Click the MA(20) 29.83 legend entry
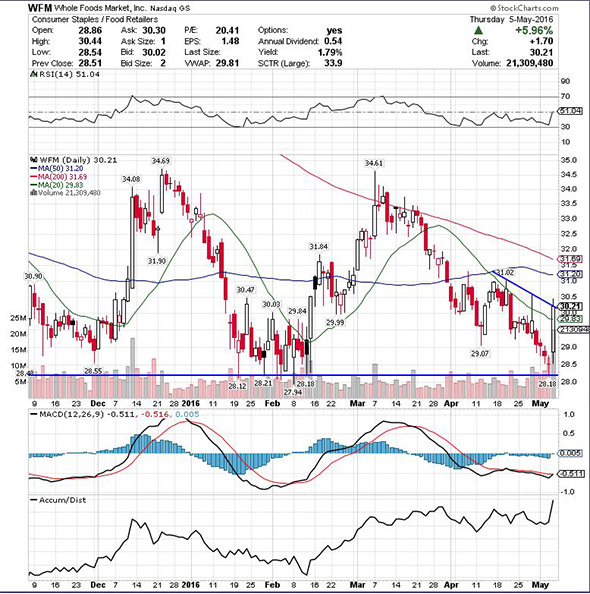The height and width of the screenshot is (594, 590). click(56, 185)
